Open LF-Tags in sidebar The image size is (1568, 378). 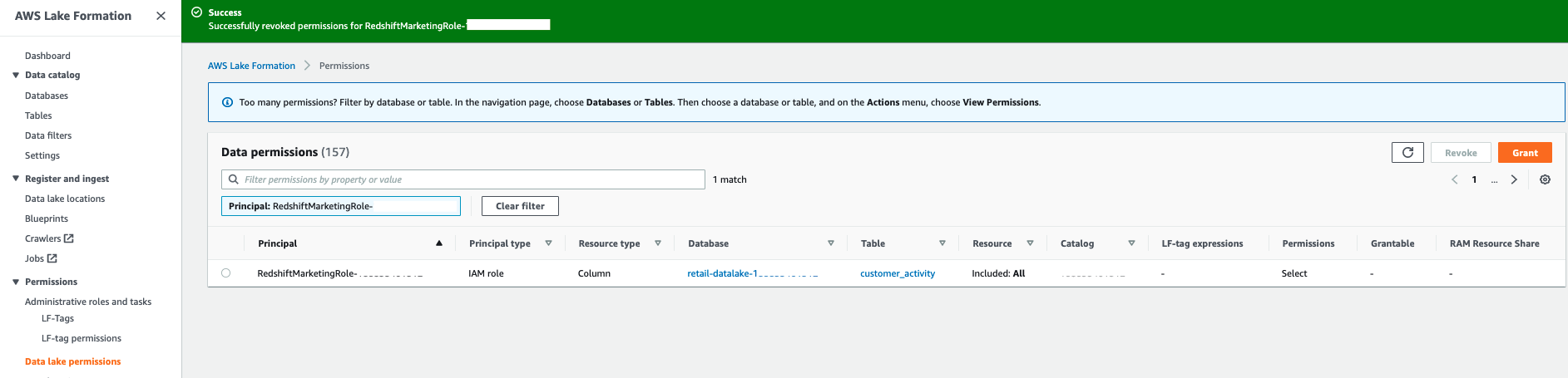pos(57,318)
